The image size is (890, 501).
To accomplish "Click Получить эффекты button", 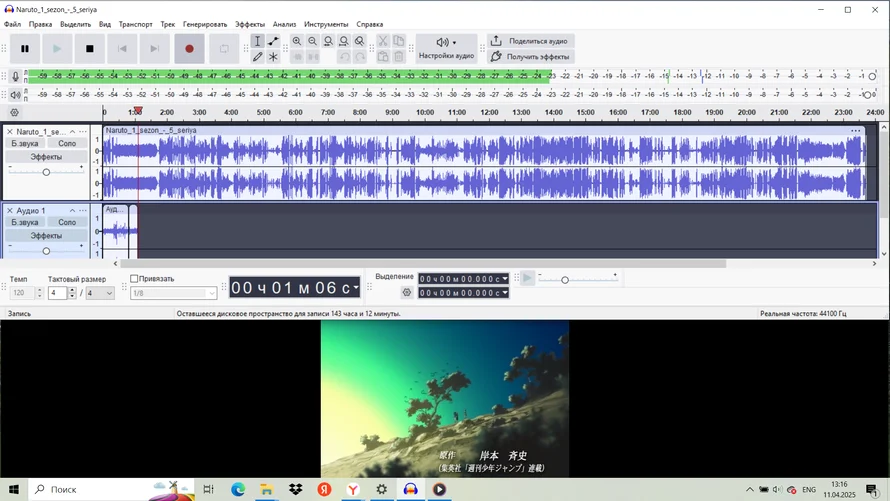I will pos(530,57).
